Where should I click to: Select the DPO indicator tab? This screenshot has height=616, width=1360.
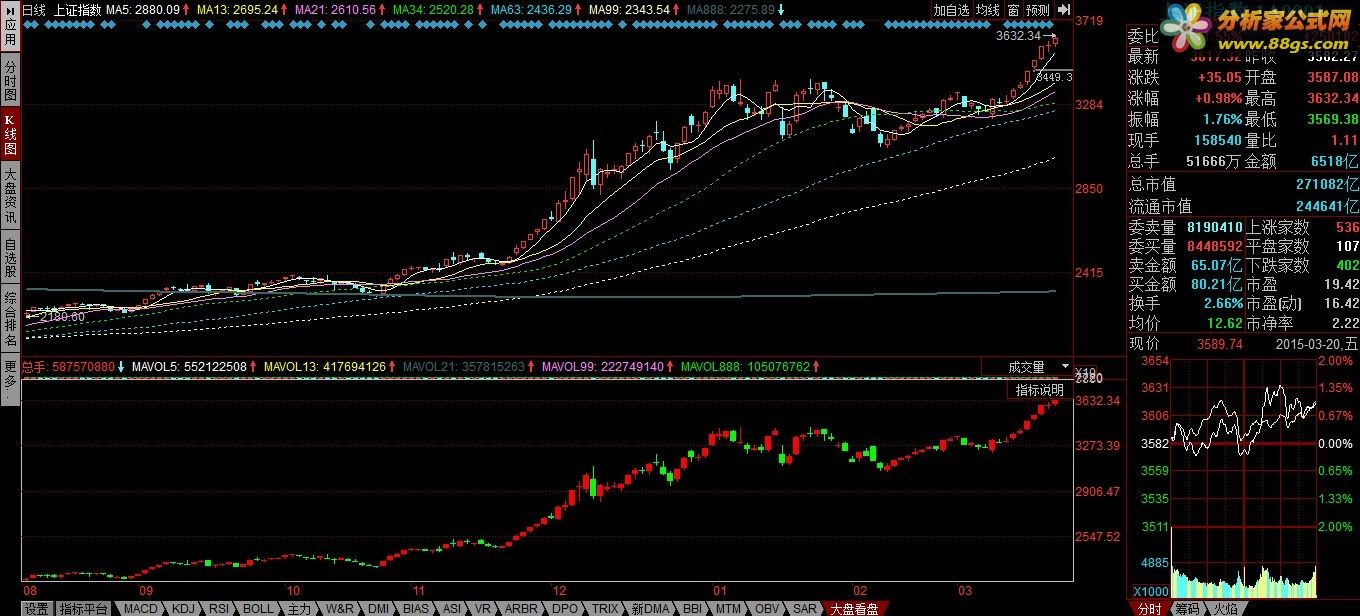click(x=565, y=608)
